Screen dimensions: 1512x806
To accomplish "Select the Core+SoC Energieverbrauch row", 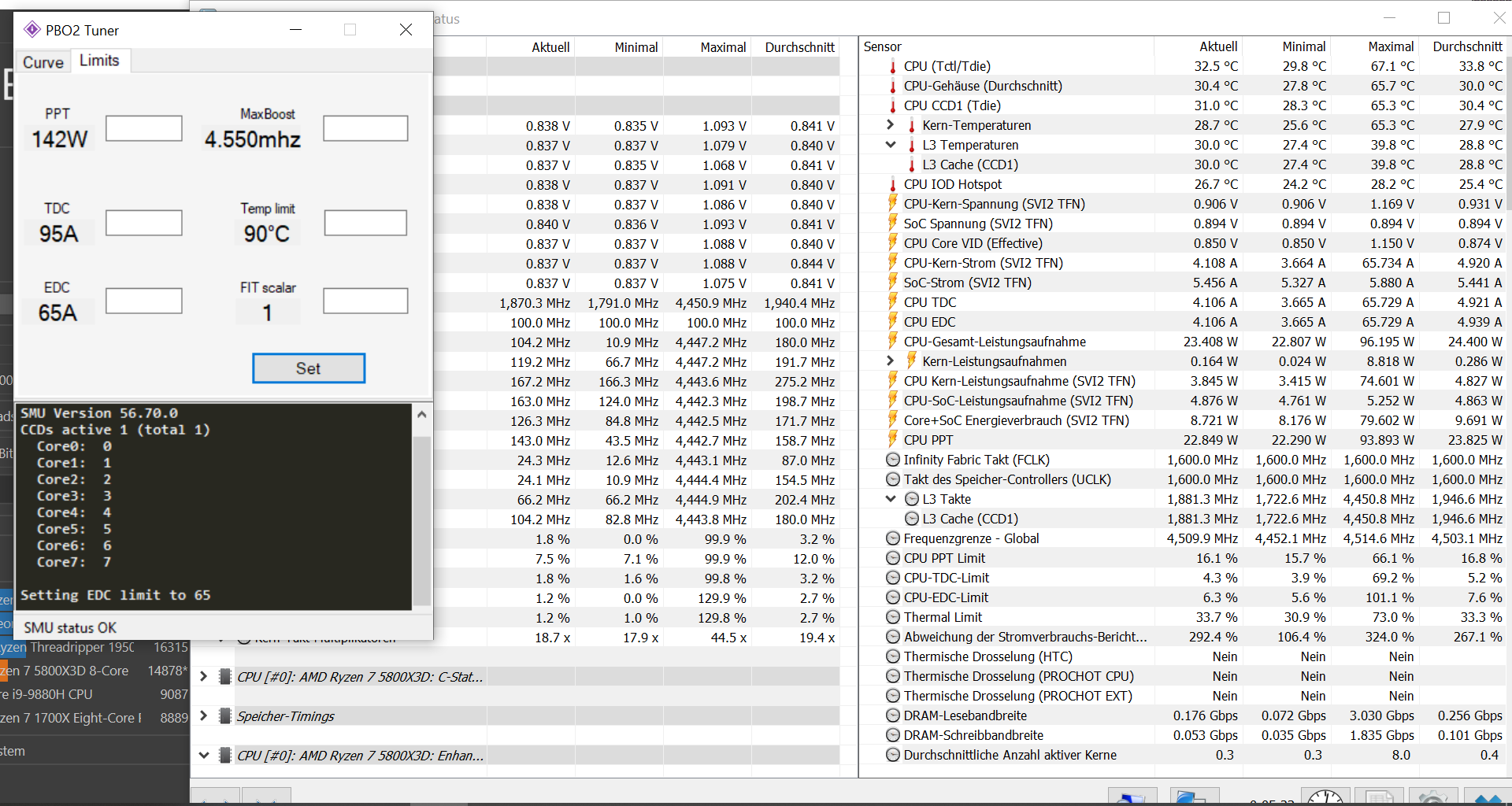I will pos(1183,420).
